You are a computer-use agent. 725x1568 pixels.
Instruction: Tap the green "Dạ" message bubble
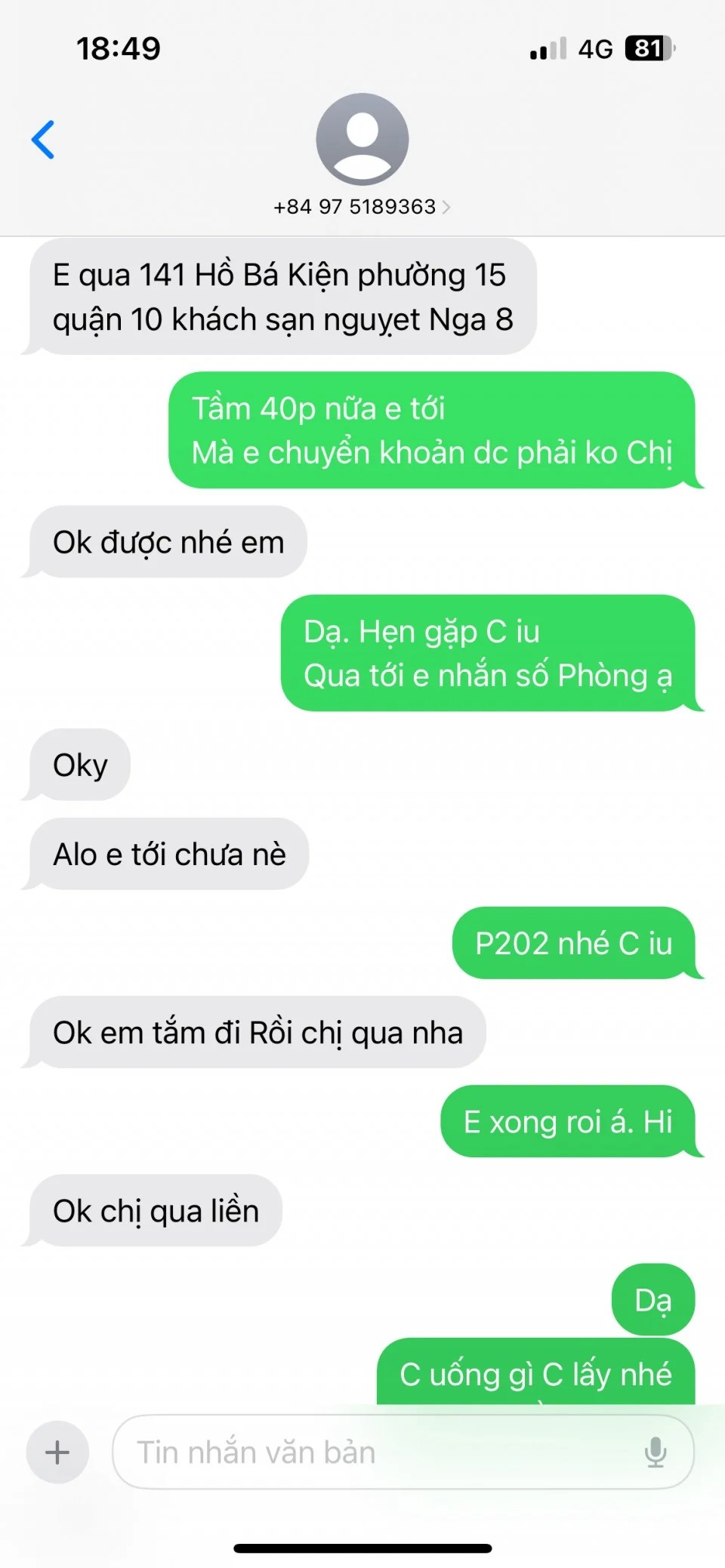pos(653,1300)
